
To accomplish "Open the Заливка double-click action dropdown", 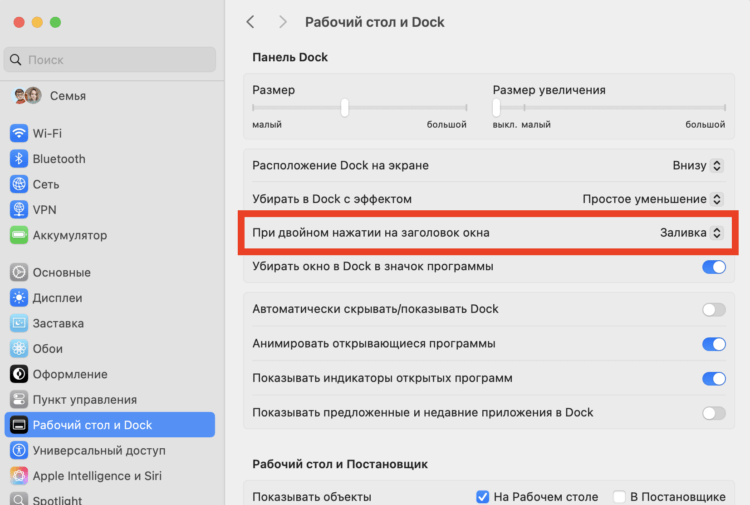I will tap(691, 232).
